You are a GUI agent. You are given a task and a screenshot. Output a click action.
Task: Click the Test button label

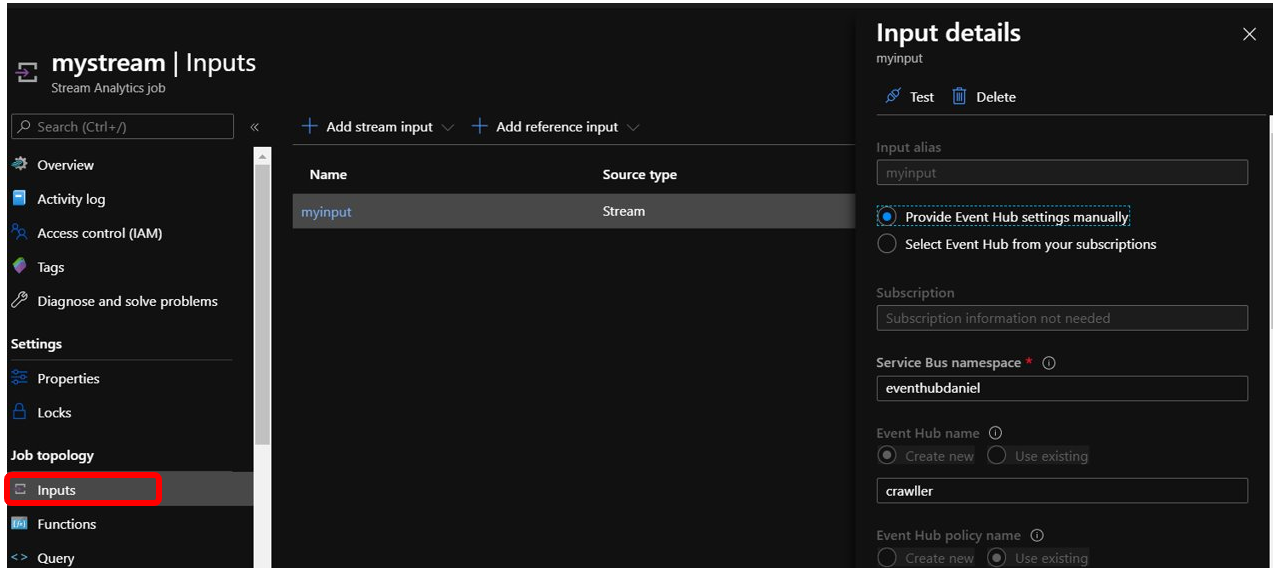(x=922, y=97)
